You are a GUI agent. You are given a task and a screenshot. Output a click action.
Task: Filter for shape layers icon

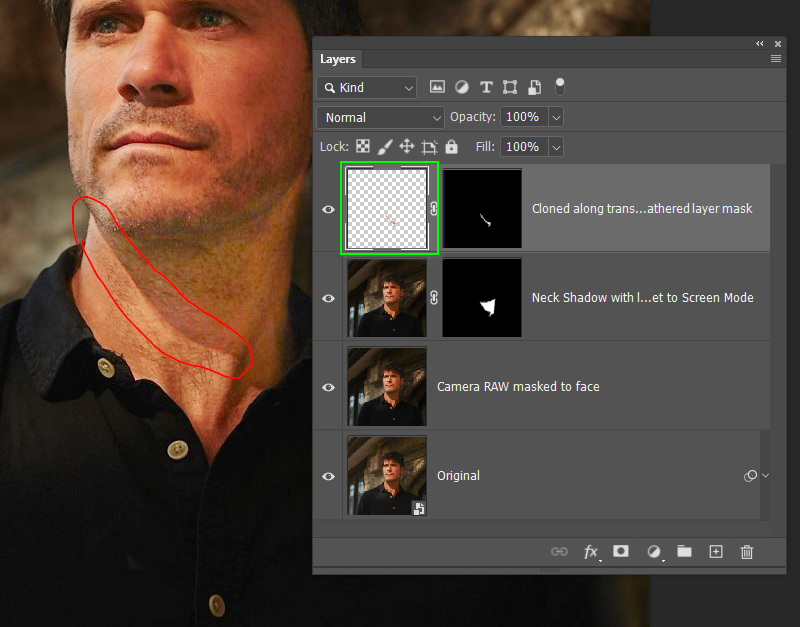click(510, 87)
